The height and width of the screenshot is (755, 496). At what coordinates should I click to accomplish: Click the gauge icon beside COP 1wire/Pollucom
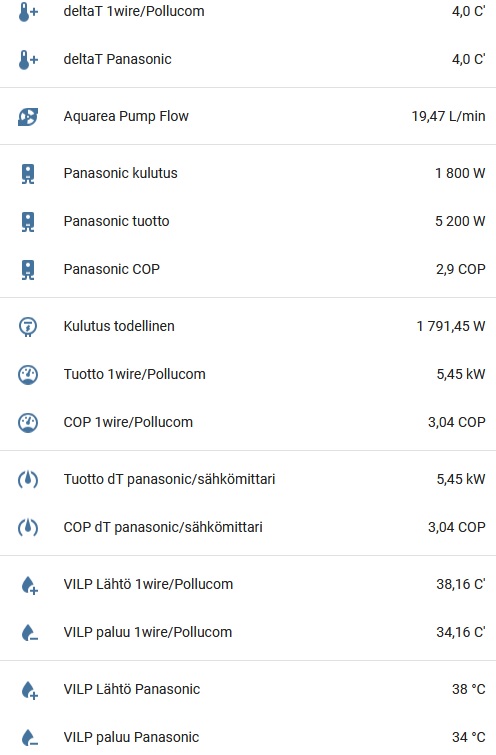(x=28, y=423)
